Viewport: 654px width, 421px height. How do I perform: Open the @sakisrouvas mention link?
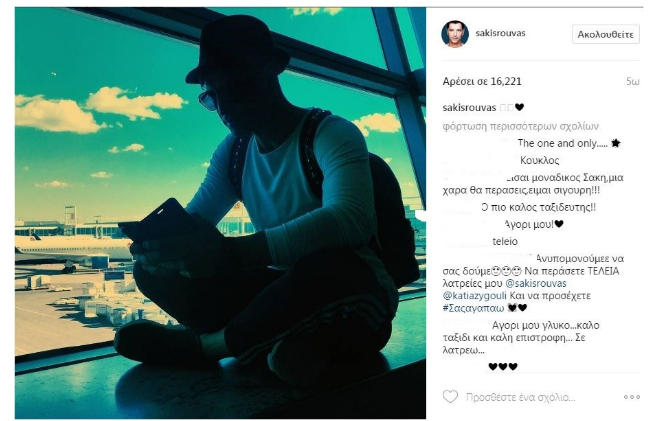(x=536, y=284)
